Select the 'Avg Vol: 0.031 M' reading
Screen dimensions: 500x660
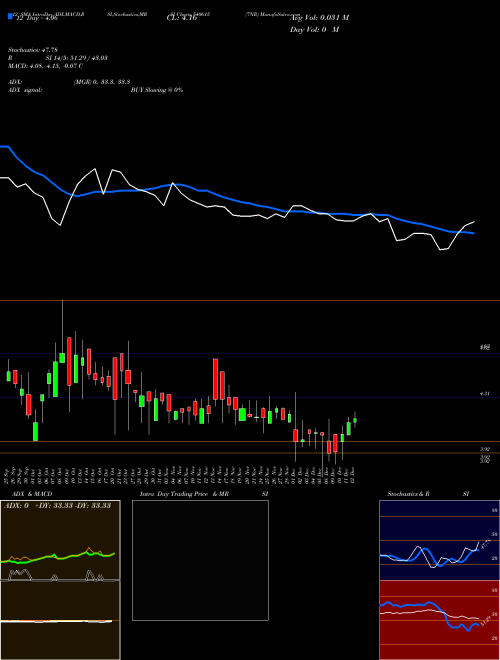(319, 18)
